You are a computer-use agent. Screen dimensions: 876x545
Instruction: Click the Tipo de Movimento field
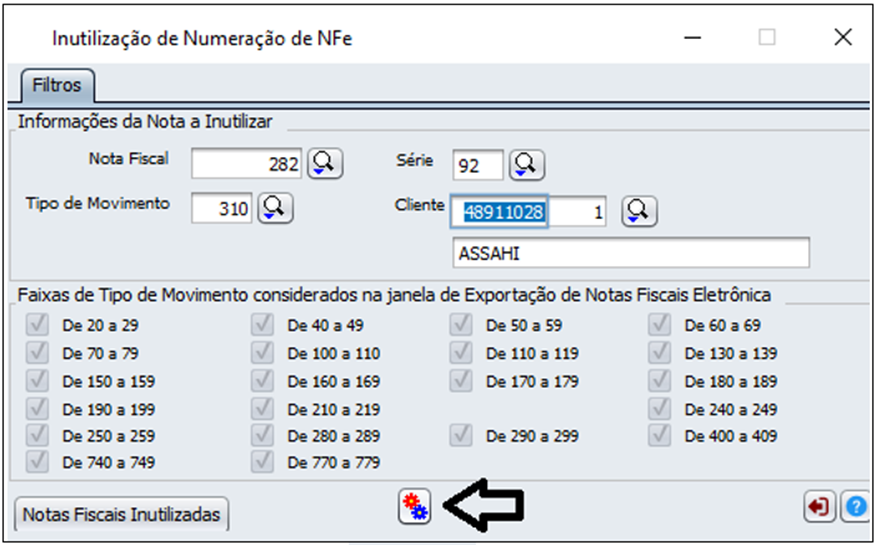[222, 208]
